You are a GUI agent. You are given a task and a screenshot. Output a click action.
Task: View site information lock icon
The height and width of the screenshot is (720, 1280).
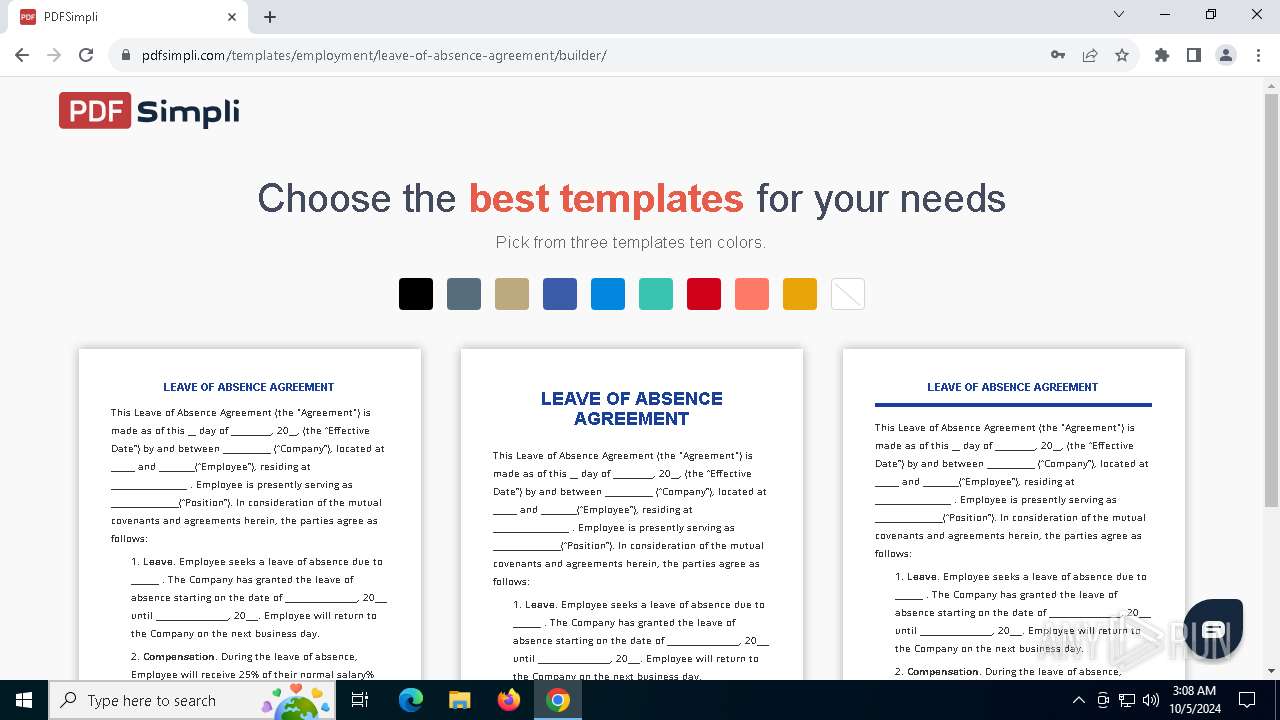click(125, 55)
